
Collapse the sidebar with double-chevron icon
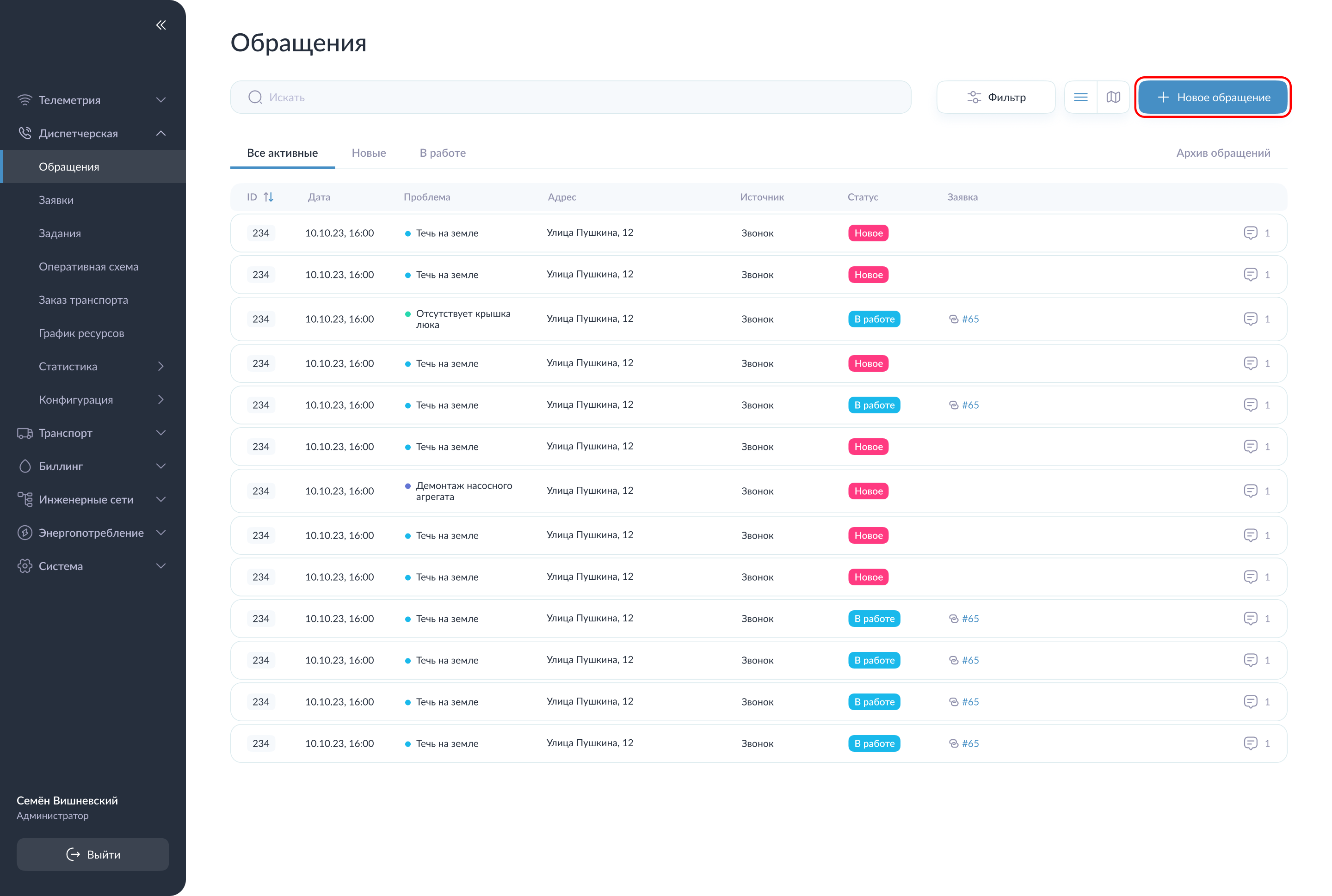160,25
